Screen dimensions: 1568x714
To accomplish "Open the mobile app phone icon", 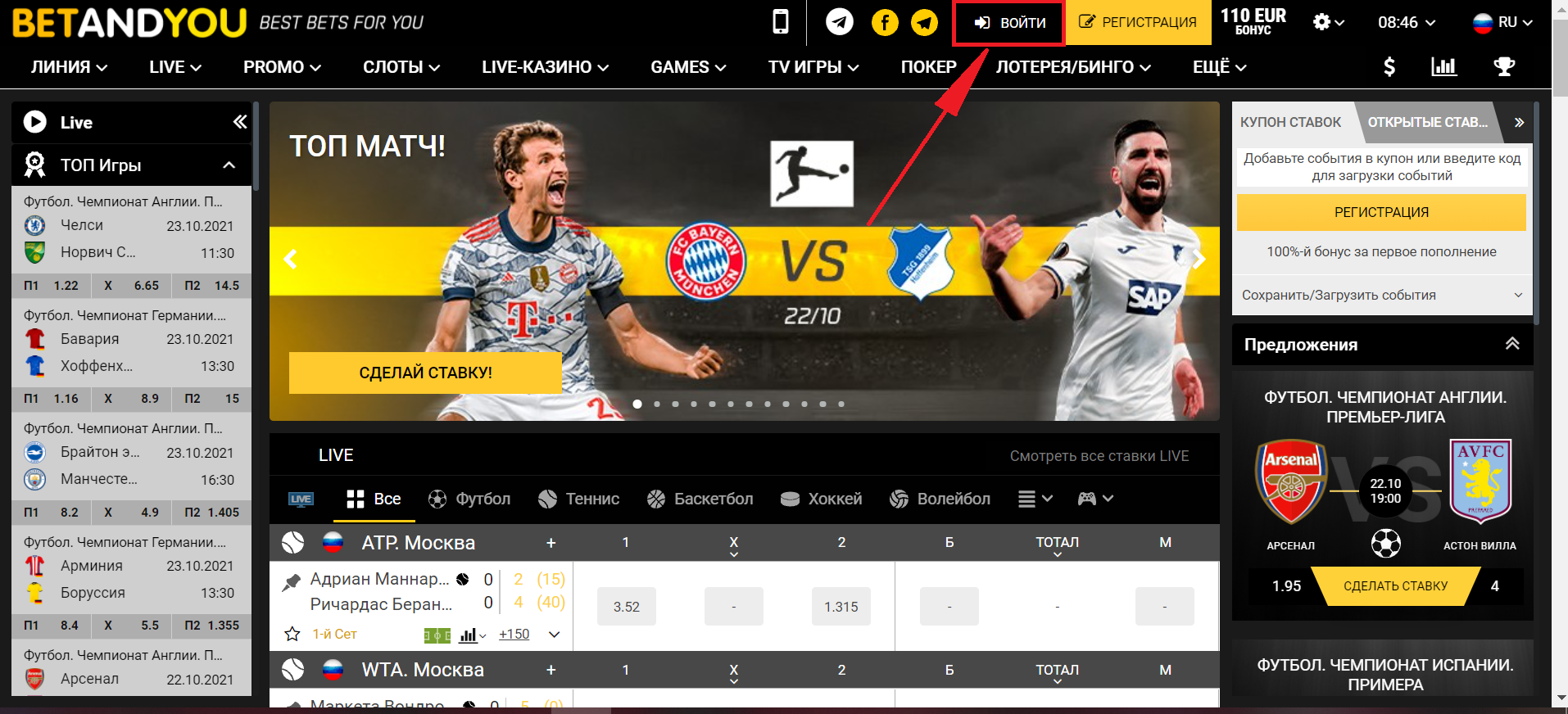I will (x=781, y=22).
